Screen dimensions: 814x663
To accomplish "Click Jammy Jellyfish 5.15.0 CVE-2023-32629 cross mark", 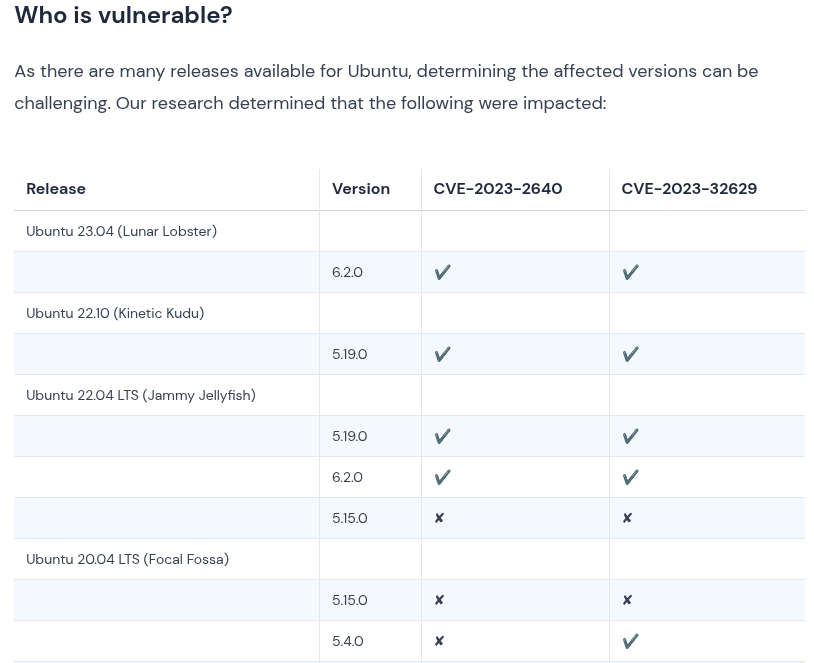I will pos(627,518).
